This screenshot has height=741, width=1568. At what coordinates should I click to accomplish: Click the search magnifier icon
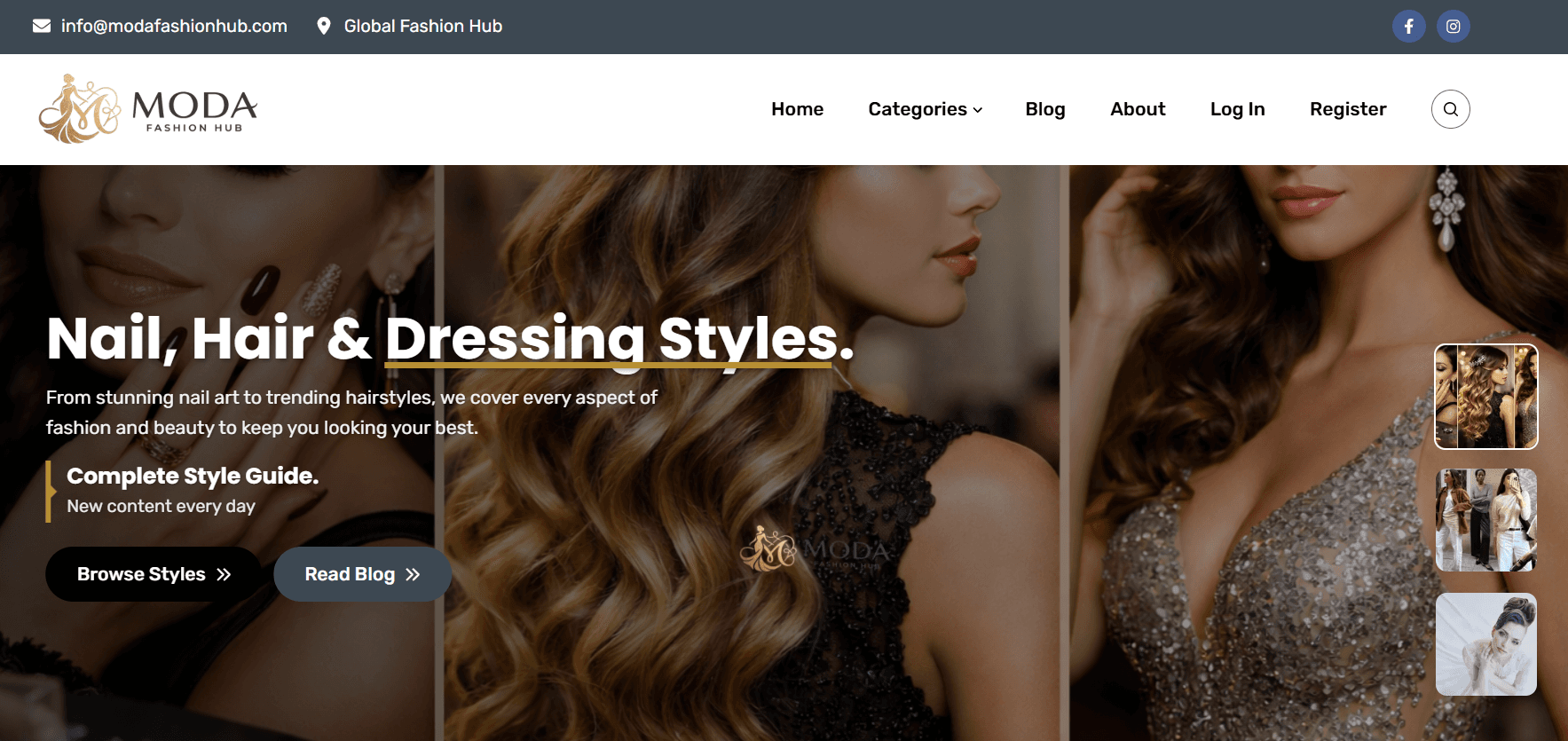pos(1450,109)
